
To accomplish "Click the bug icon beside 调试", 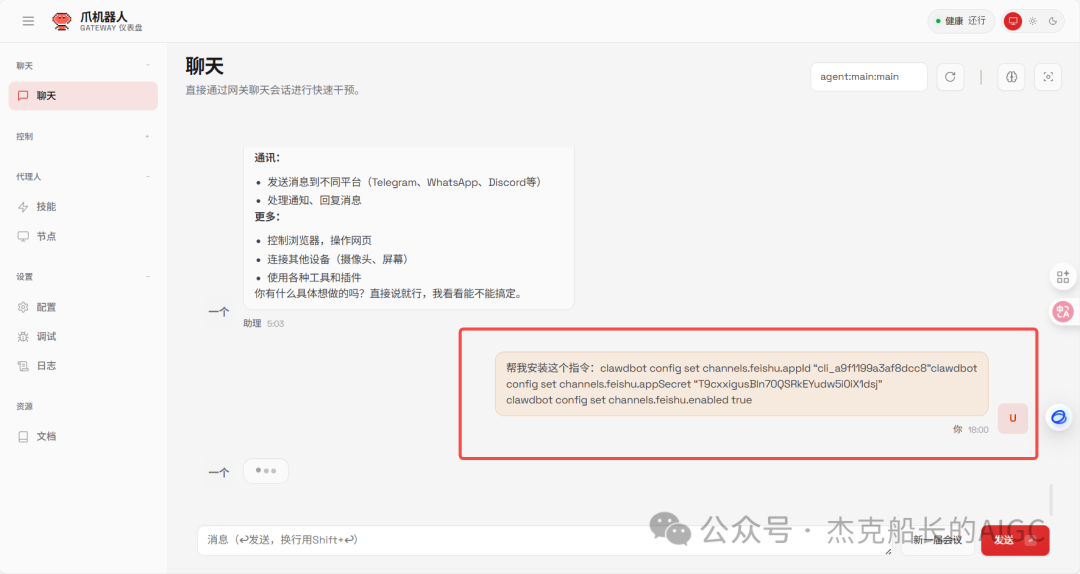I will click(x=23, y=336).
